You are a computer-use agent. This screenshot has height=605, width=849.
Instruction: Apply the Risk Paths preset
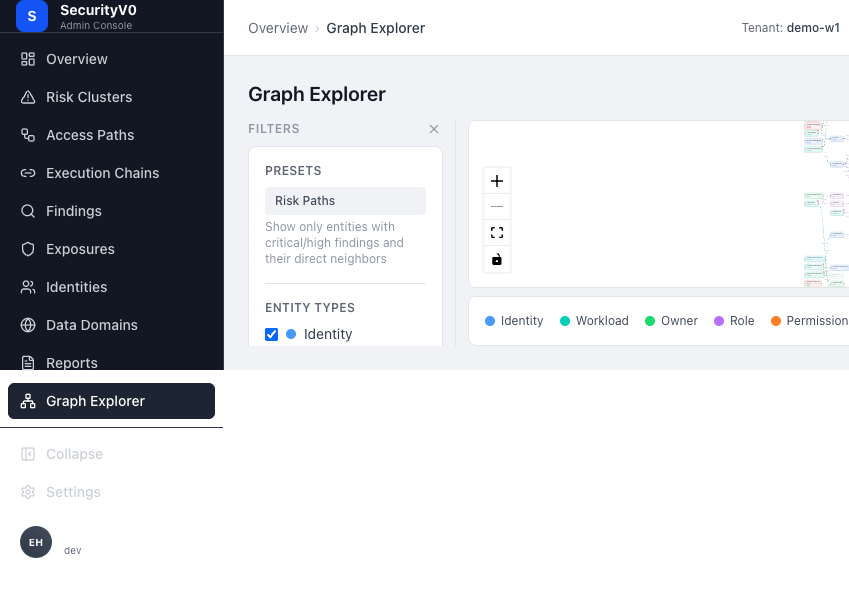pos(345,201)
